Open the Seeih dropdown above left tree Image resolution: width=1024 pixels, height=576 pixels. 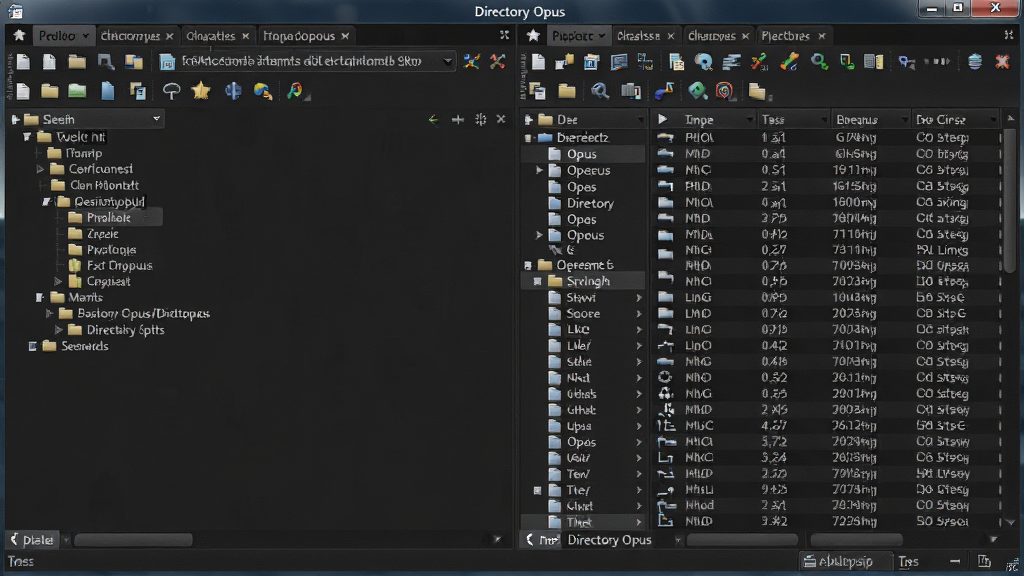pyautogui.click(x=156, y=119)
